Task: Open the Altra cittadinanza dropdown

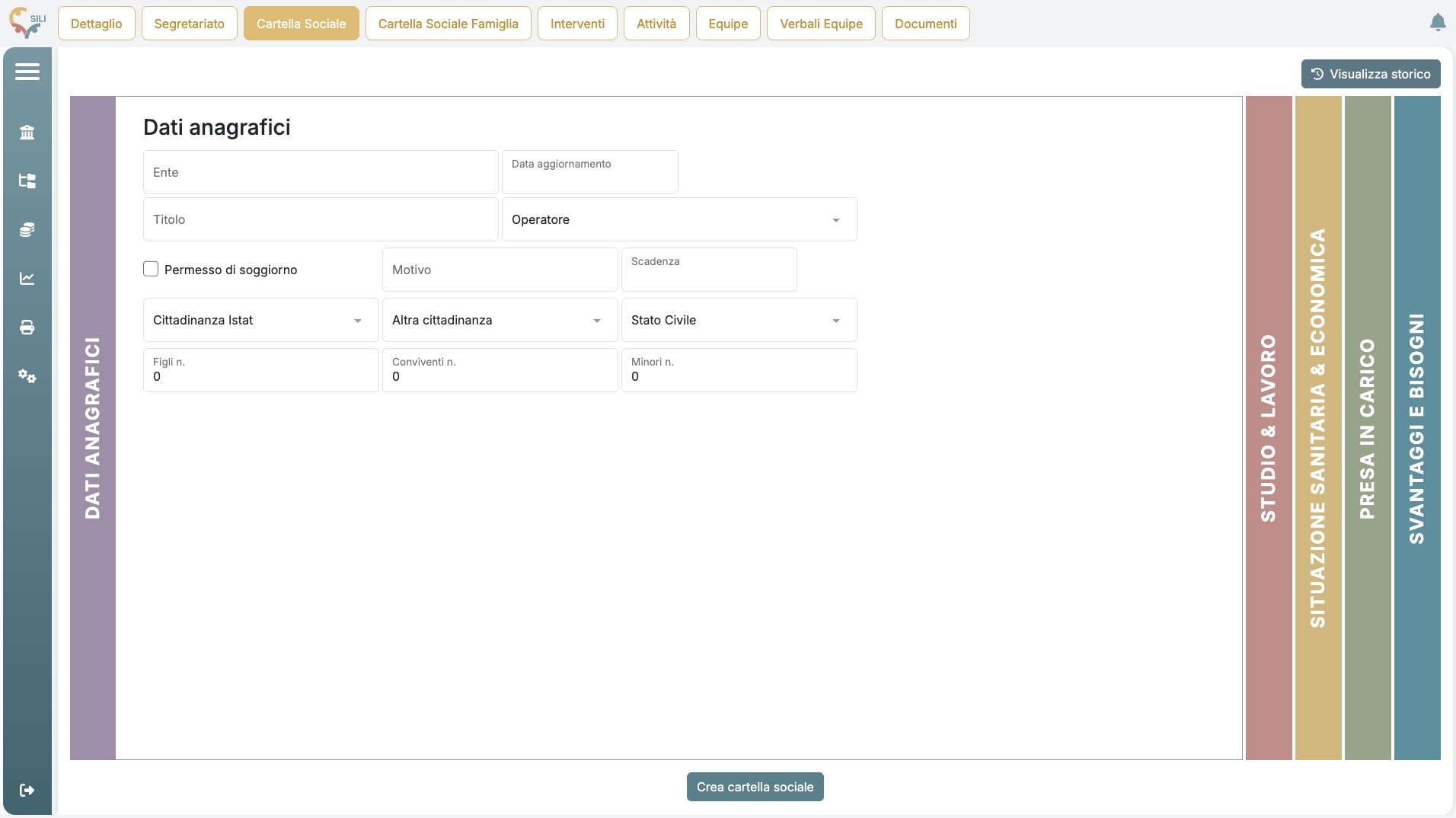Action: (x=500, y=320)
